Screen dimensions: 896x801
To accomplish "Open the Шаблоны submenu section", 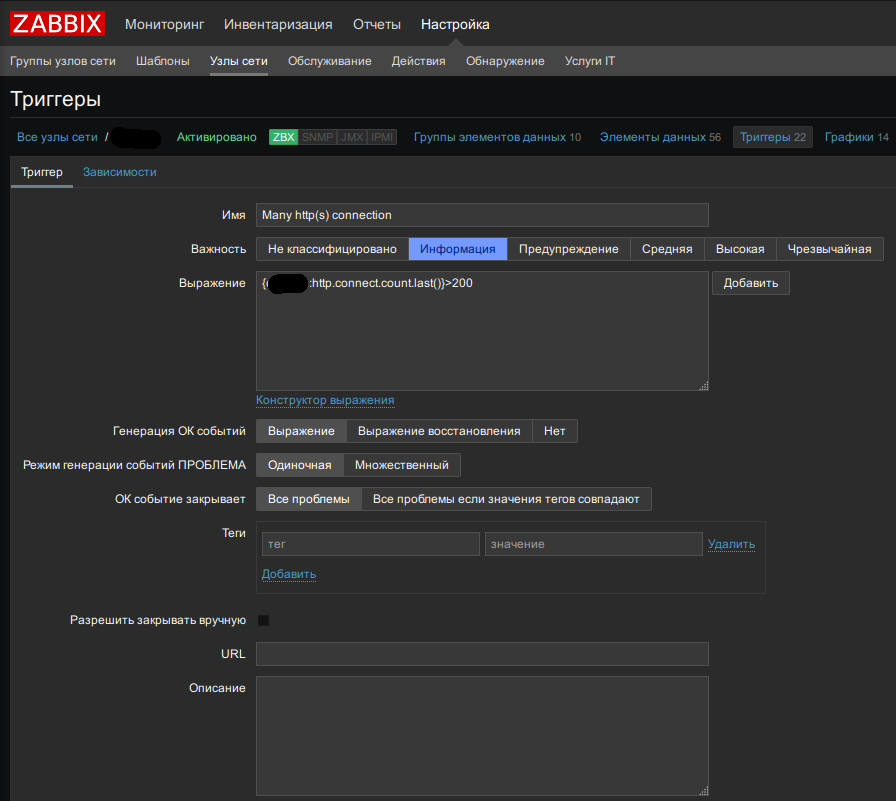I will tap(163, 61).
